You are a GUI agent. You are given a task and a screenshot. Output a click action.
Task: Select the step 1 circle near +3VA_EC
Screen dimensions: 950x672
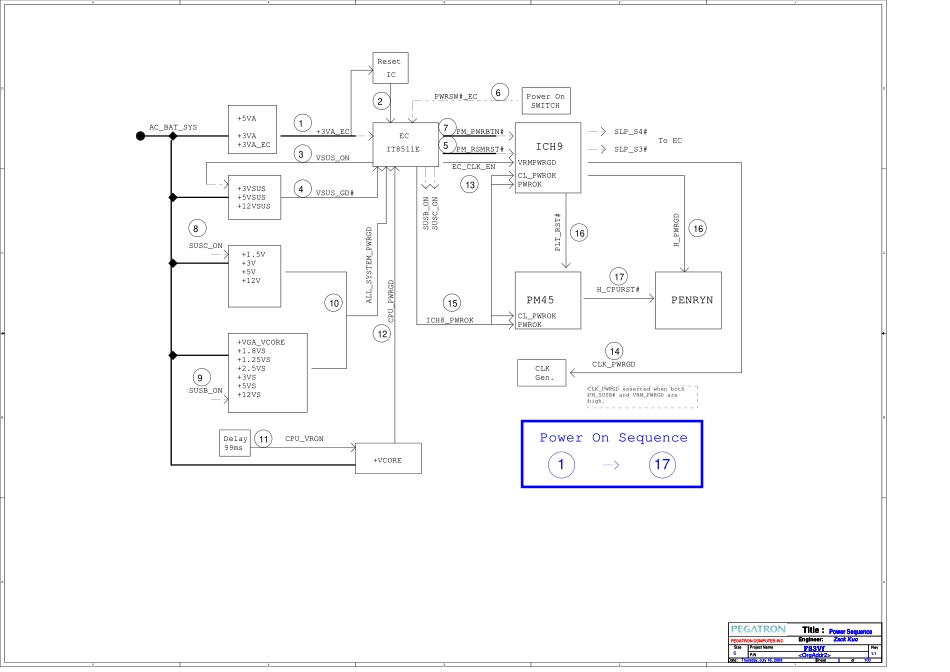point(302,123)
